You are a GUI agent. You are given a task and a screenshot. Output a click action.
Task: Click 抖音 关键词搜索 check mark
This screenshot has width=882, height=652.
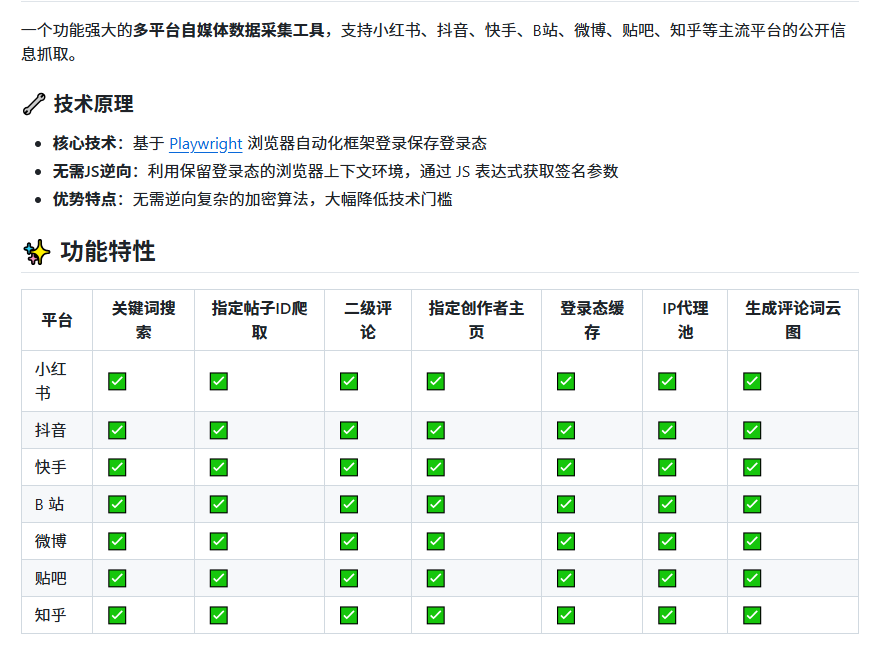pyautogui.click(x=117, y=430)
